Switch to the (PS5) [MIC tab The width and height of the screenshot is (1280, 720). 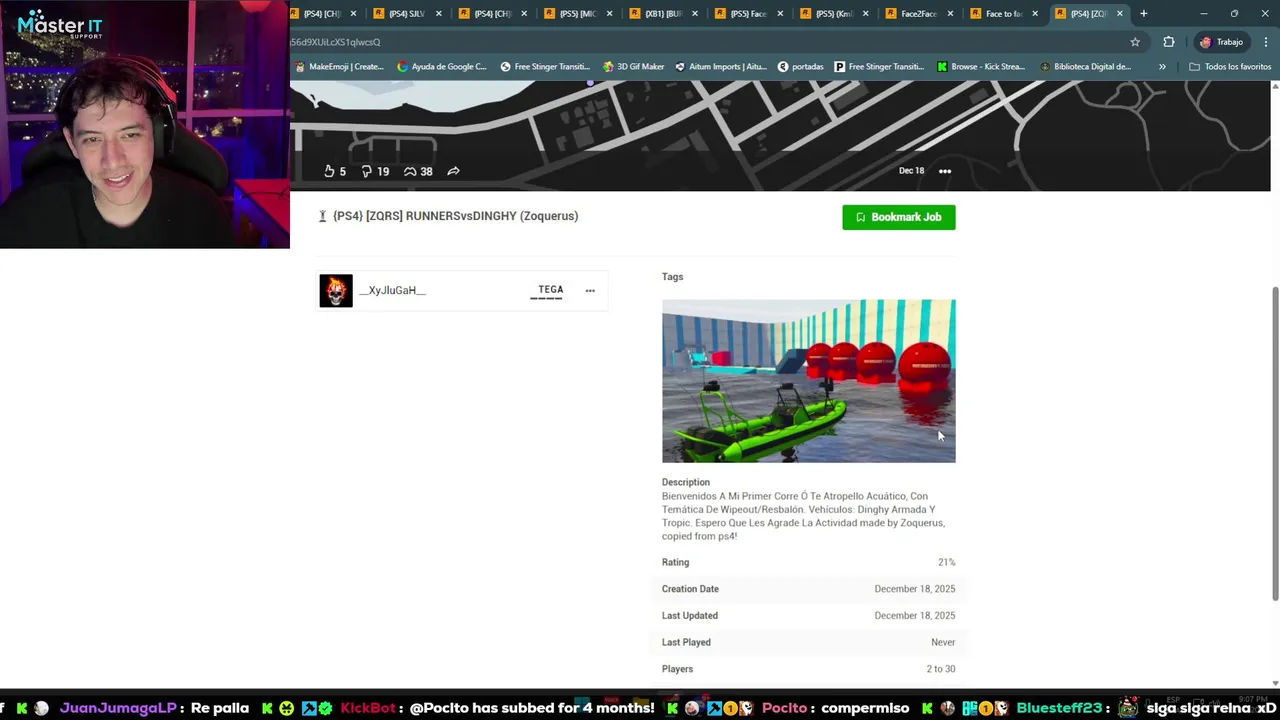tap(577, 14)
